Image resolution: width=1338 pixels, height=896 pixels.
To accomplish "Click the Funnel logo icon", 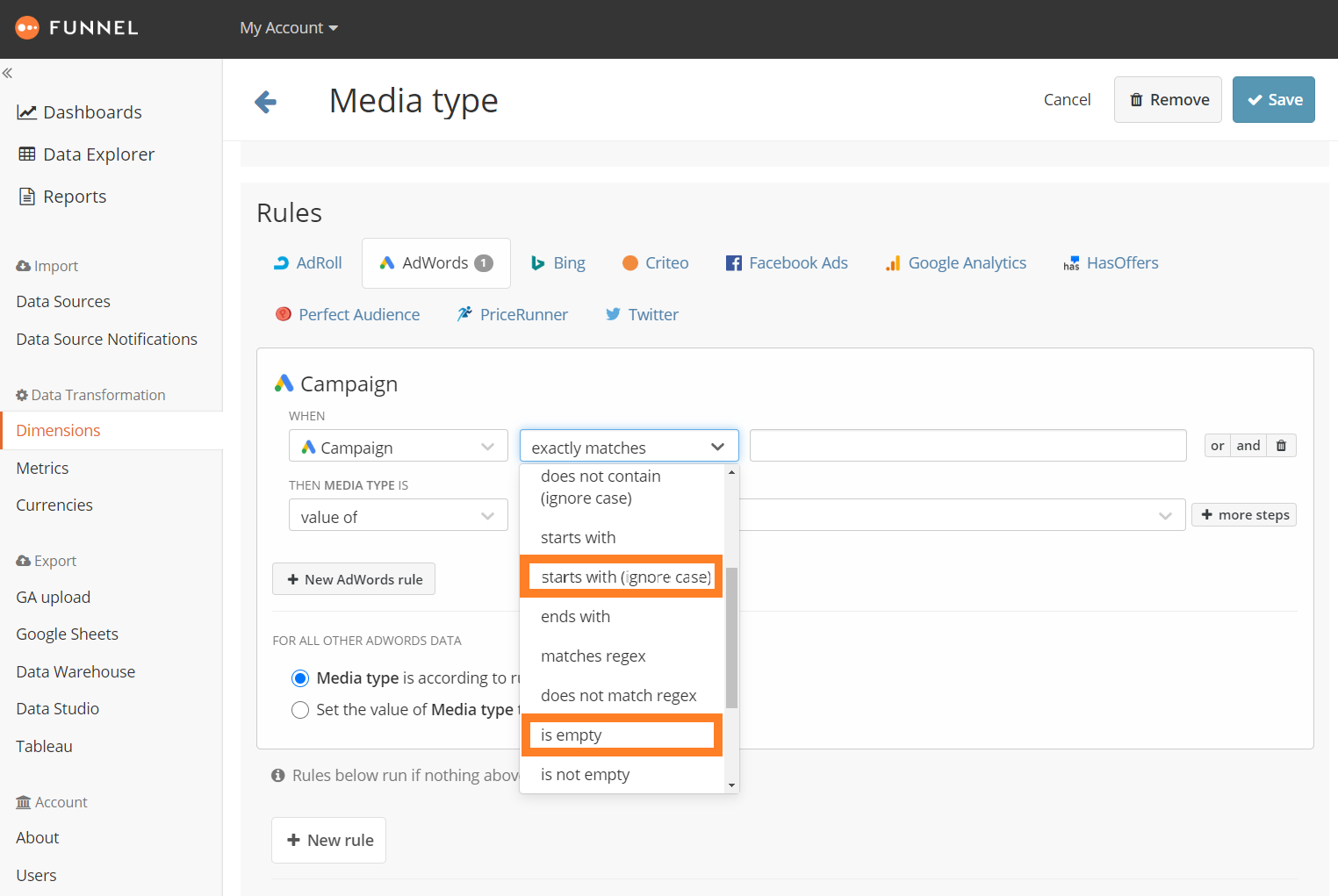I will (x=27, y=28).
